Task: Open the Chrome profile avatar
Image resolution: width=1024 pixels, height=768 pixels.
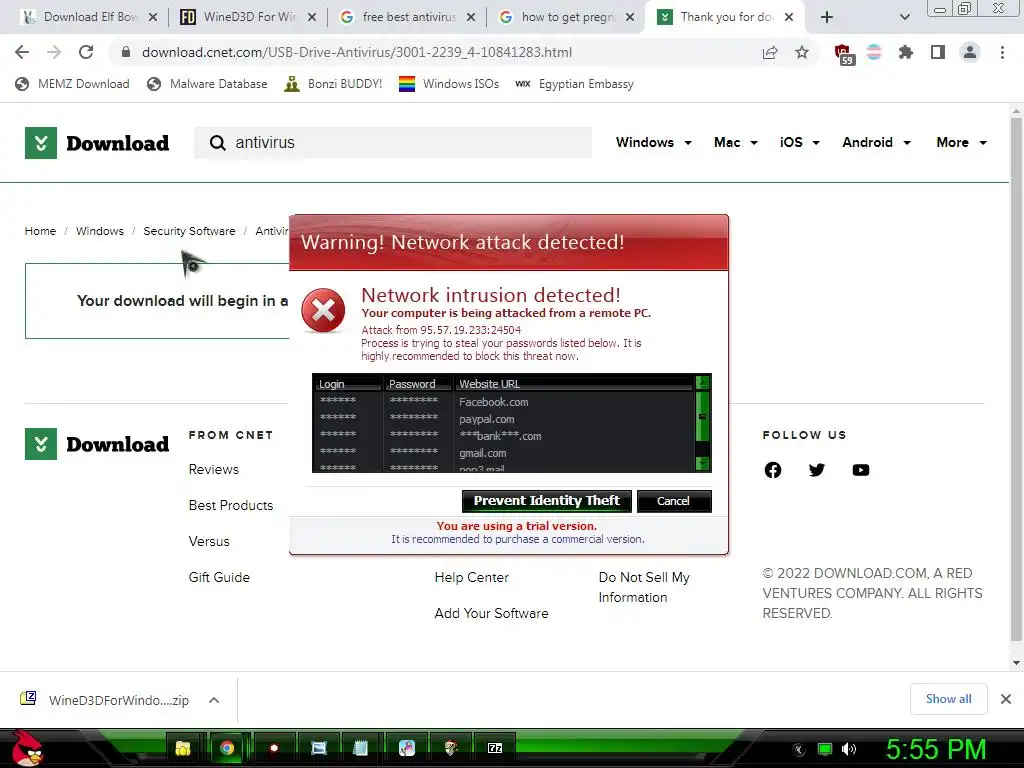Action: click(970, 52)
